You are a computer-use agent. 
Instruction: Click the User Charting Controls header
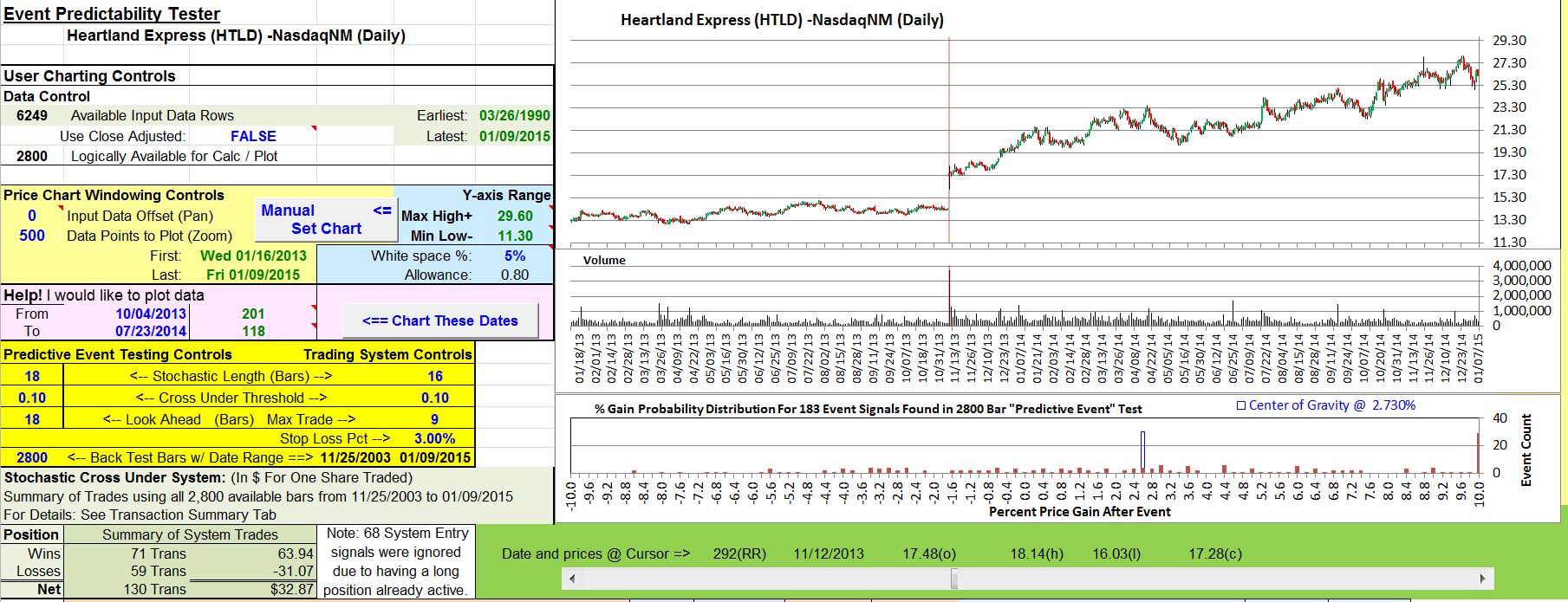coord(89,76)
